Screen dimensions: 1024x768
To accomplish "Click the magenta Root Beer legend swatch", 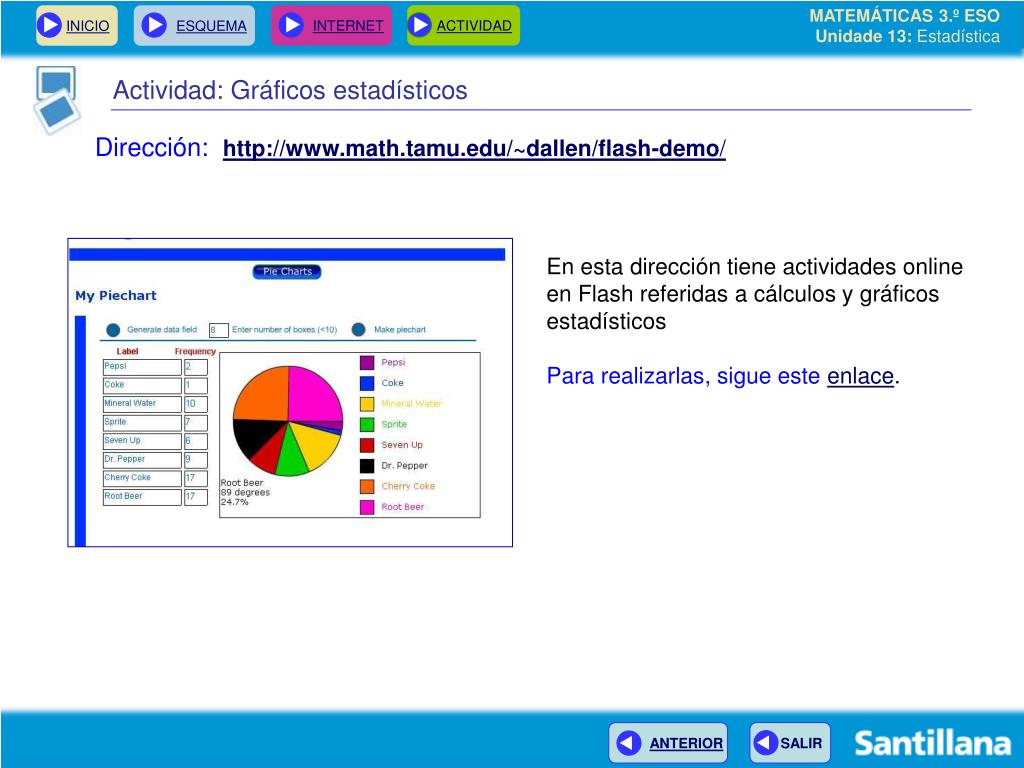I will click(367, 507).
